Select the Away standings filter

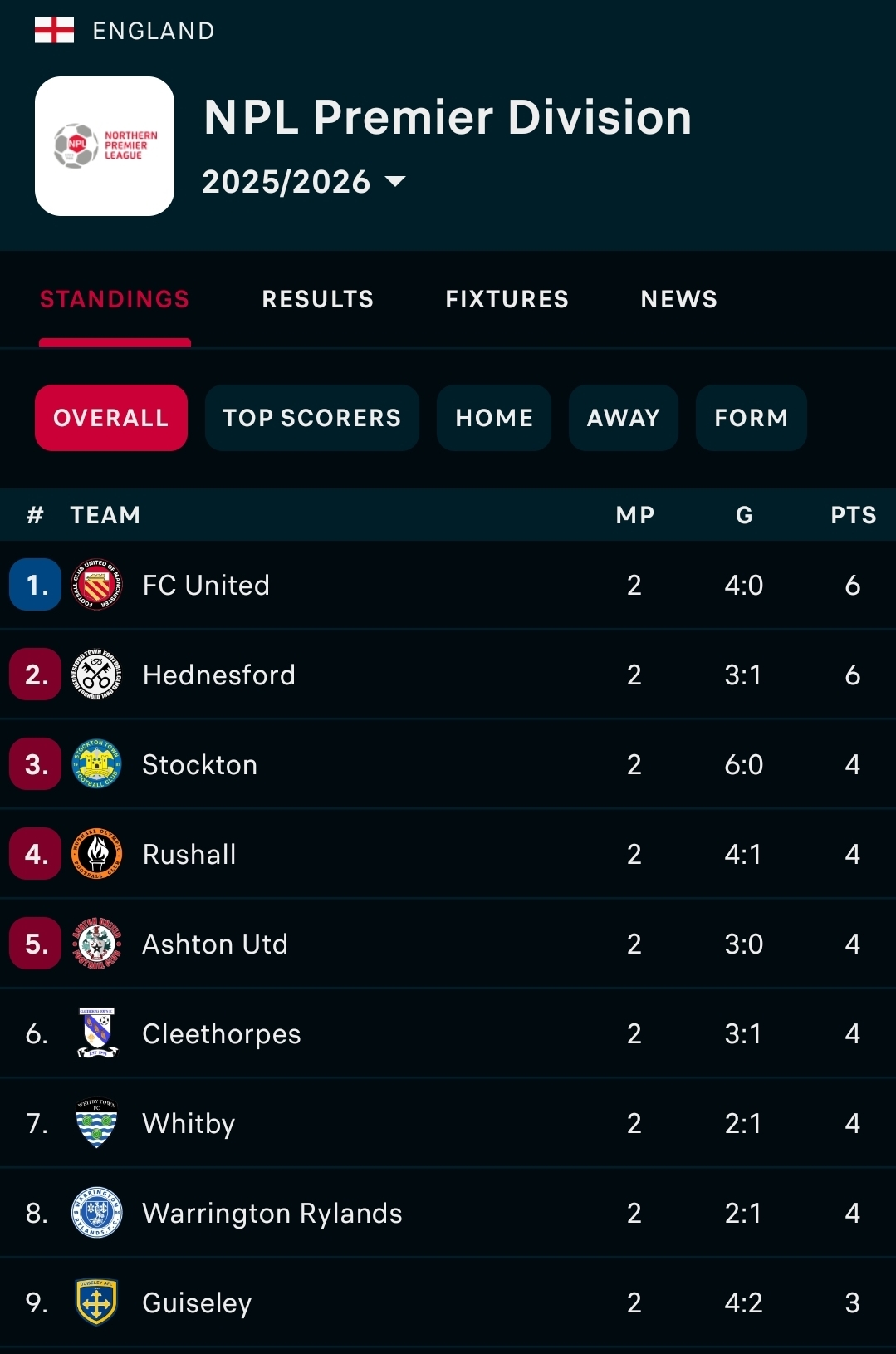624,418
